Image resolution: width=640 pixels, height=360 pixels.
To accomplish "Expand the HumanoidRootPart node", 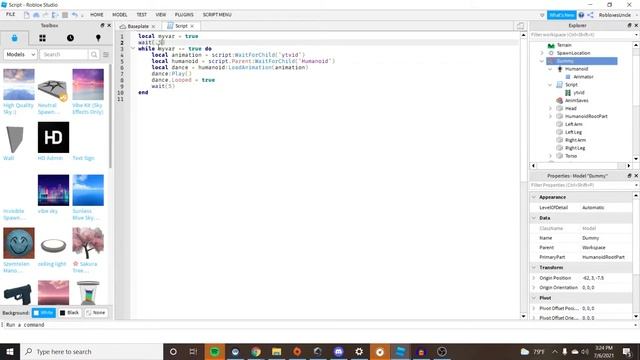I will tap(550, 116).
